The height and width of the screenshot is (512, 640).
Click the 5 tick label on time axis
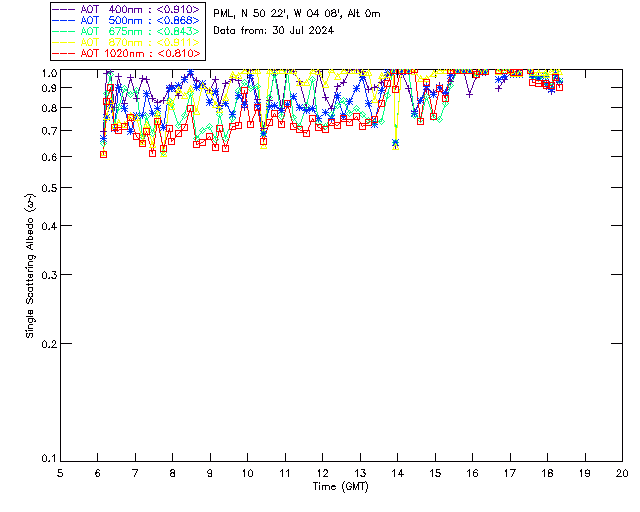coord(61,473)
